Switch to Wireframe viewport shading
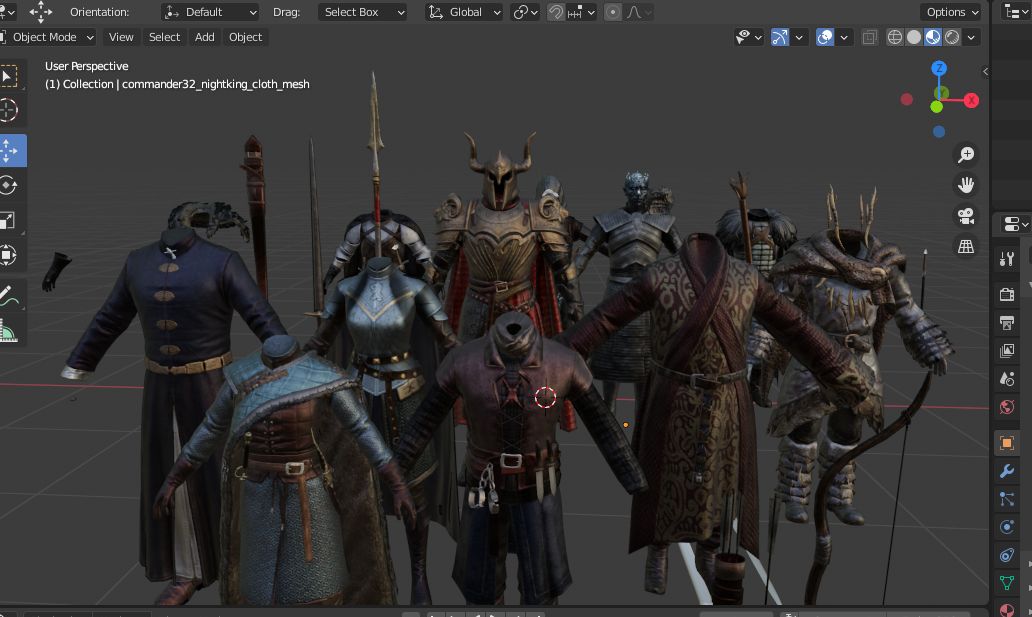The image size is (1032, 617). point(894,38)
